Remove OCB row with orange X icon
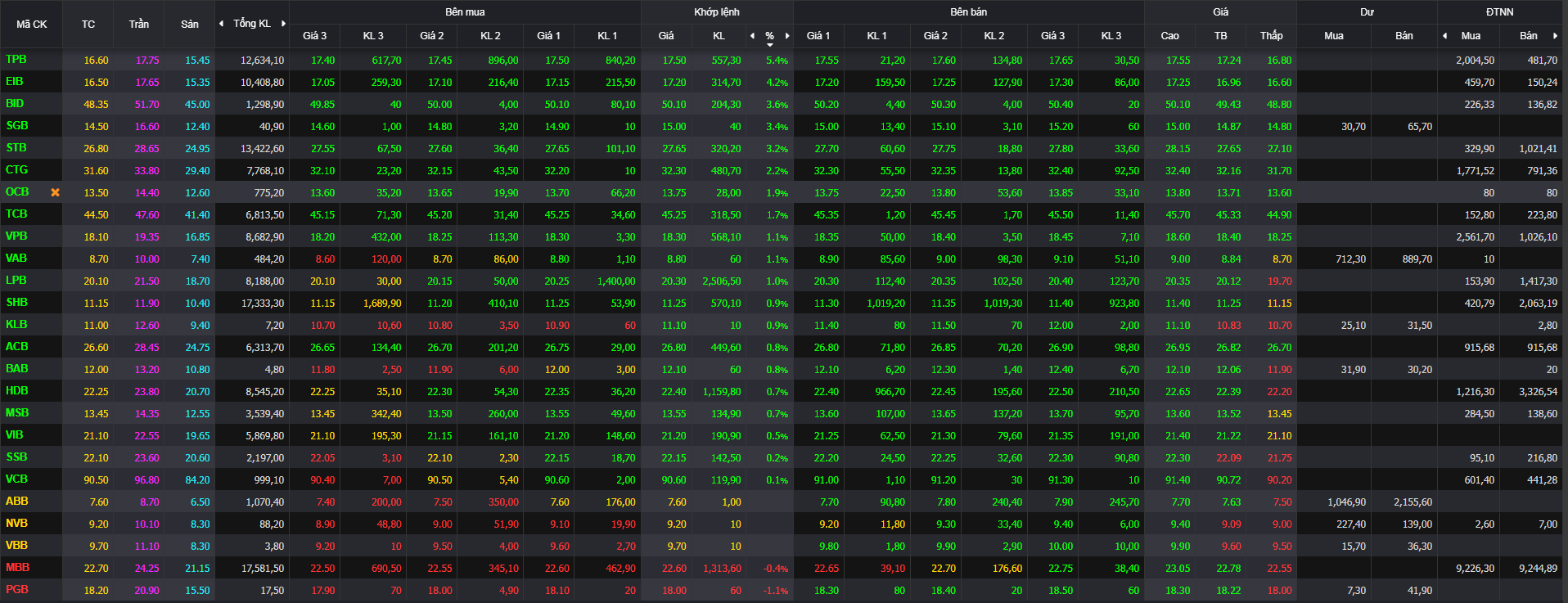This screenshot has width=1568, height=603. 56,192
